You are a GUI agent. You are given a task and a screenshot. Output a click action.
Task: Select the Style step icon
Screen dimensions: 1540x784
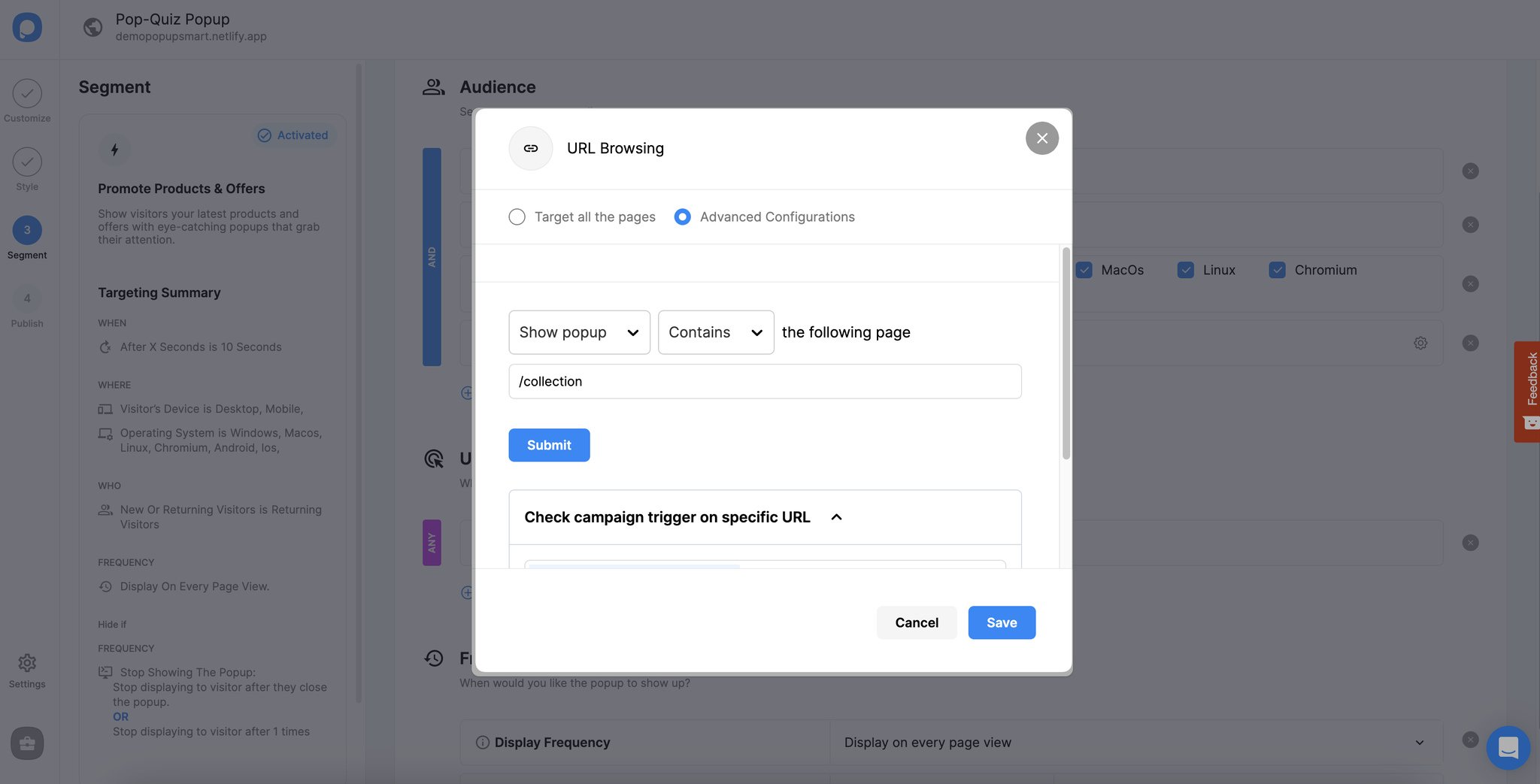pyautogui.click(x=27, y=162)
